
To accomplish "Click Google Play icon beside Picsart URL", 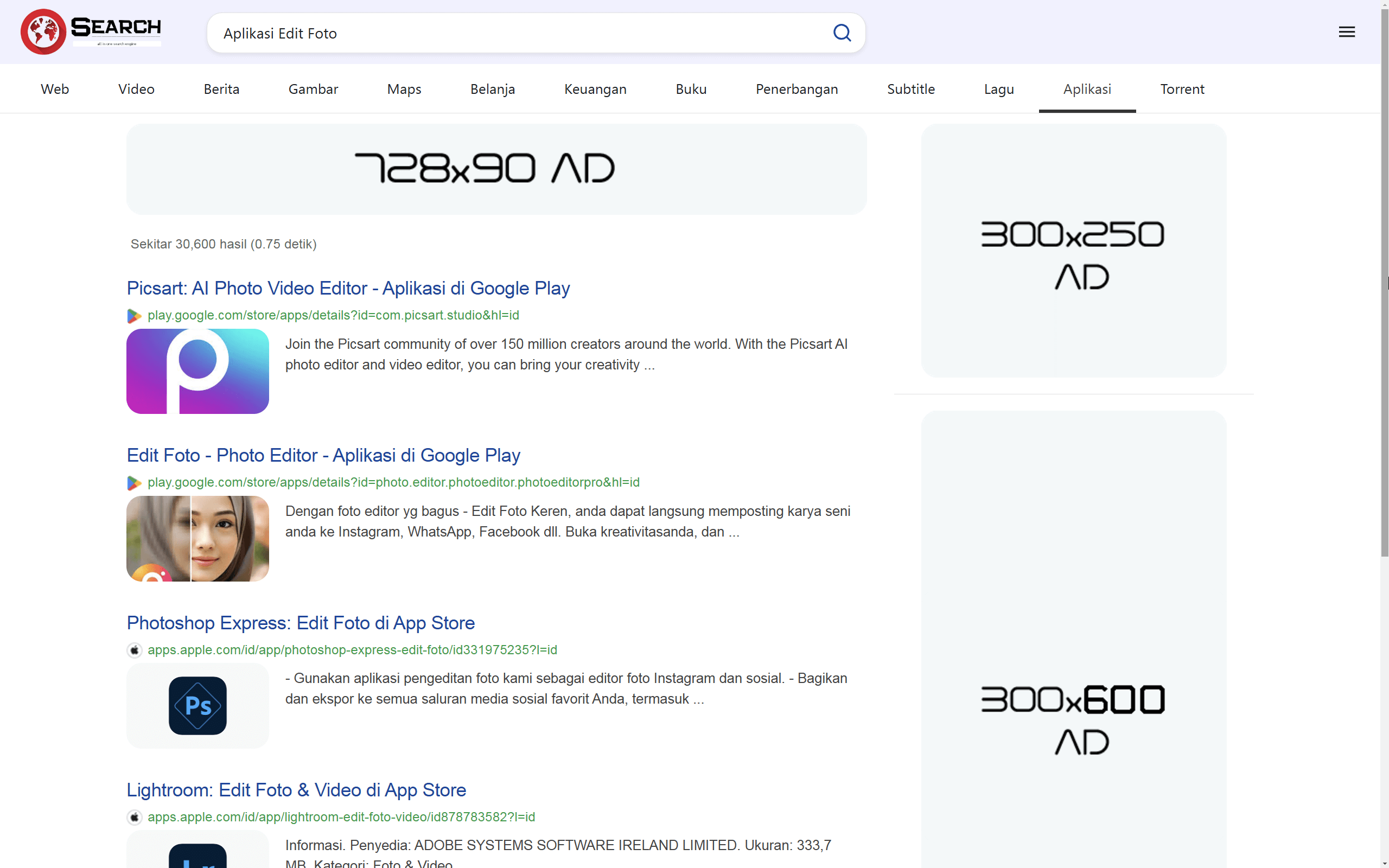I will click(x=135, y=316).
